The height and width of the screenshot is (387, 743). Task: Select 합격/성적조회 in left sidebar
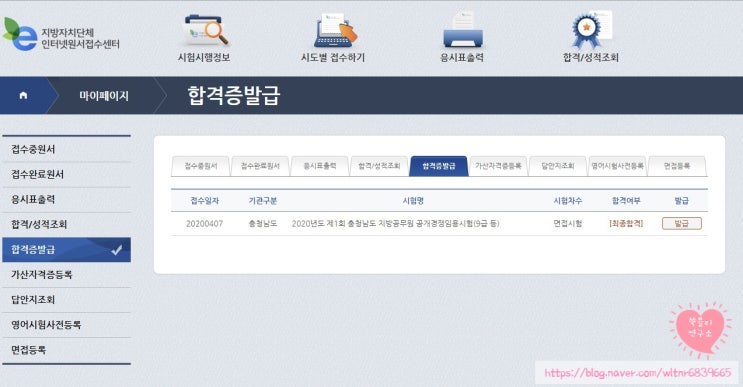(x=66, y=225)
